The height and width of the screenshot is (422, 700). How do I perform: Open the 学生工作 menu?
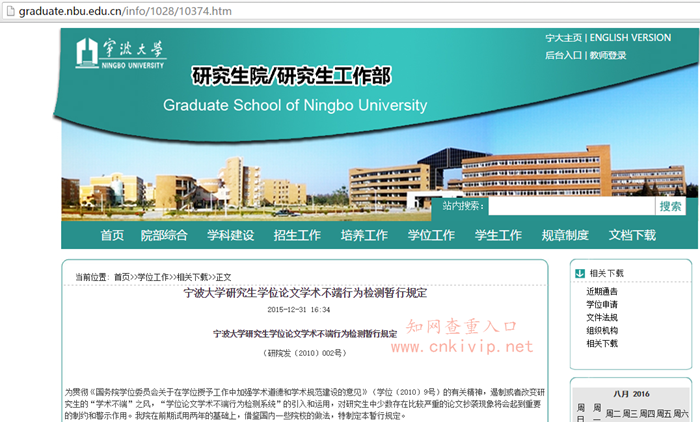498,235
